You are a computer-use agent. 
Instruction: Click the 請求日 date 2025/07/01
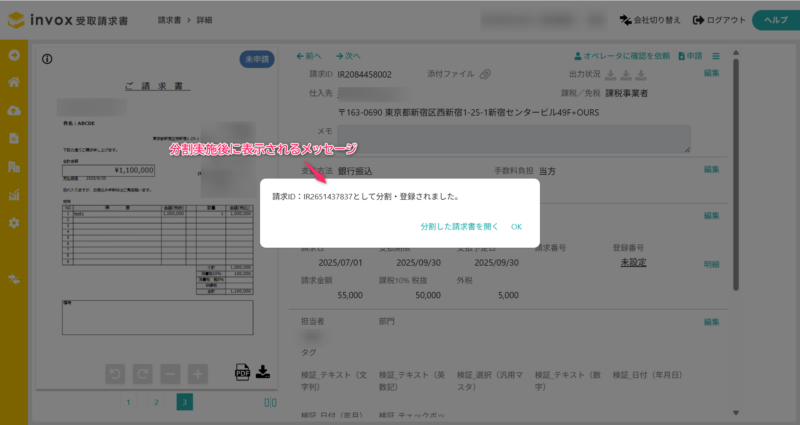[340, 263]
